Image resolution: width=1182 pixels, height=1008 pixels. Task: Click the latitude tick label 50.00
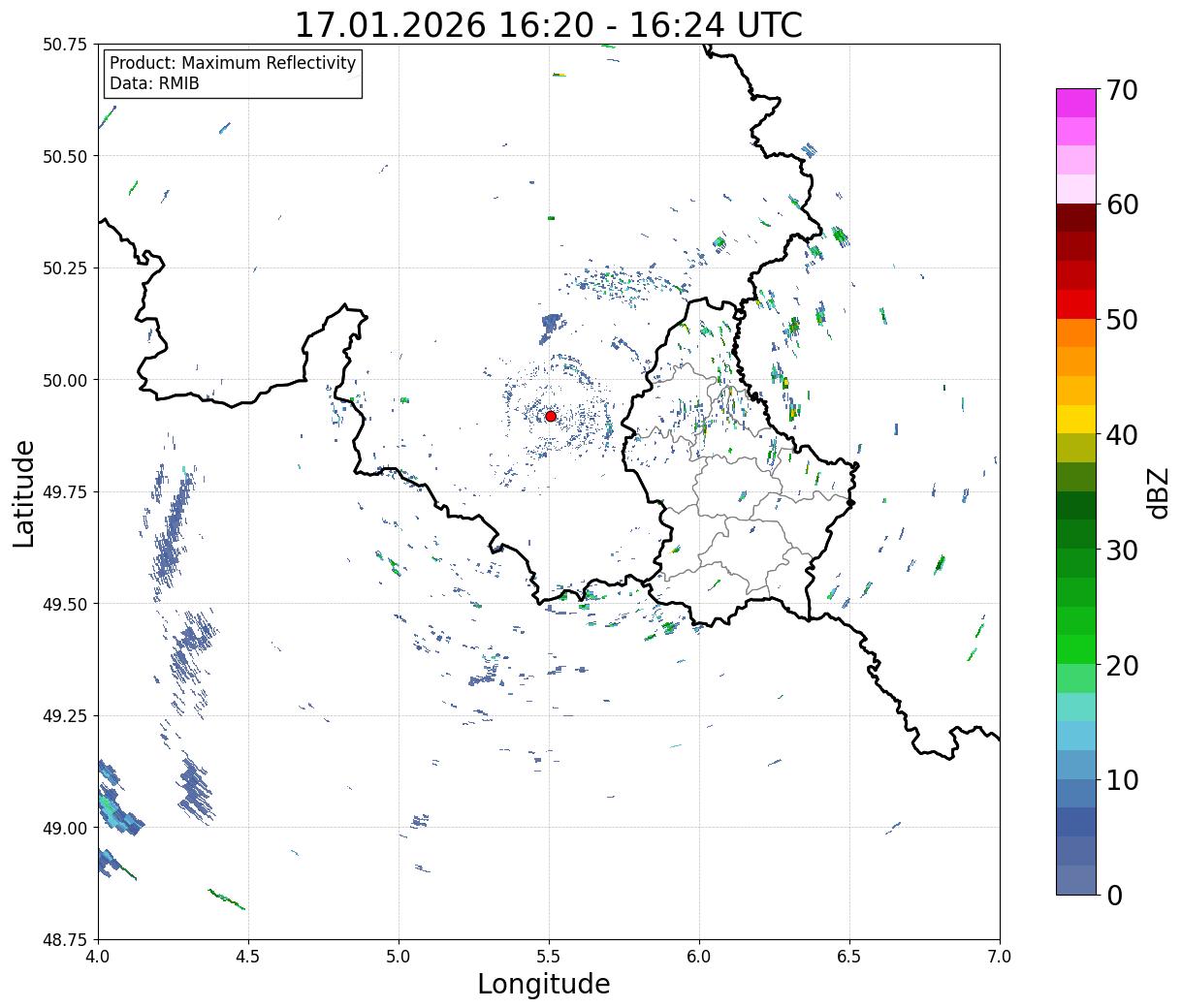point(64,380)
